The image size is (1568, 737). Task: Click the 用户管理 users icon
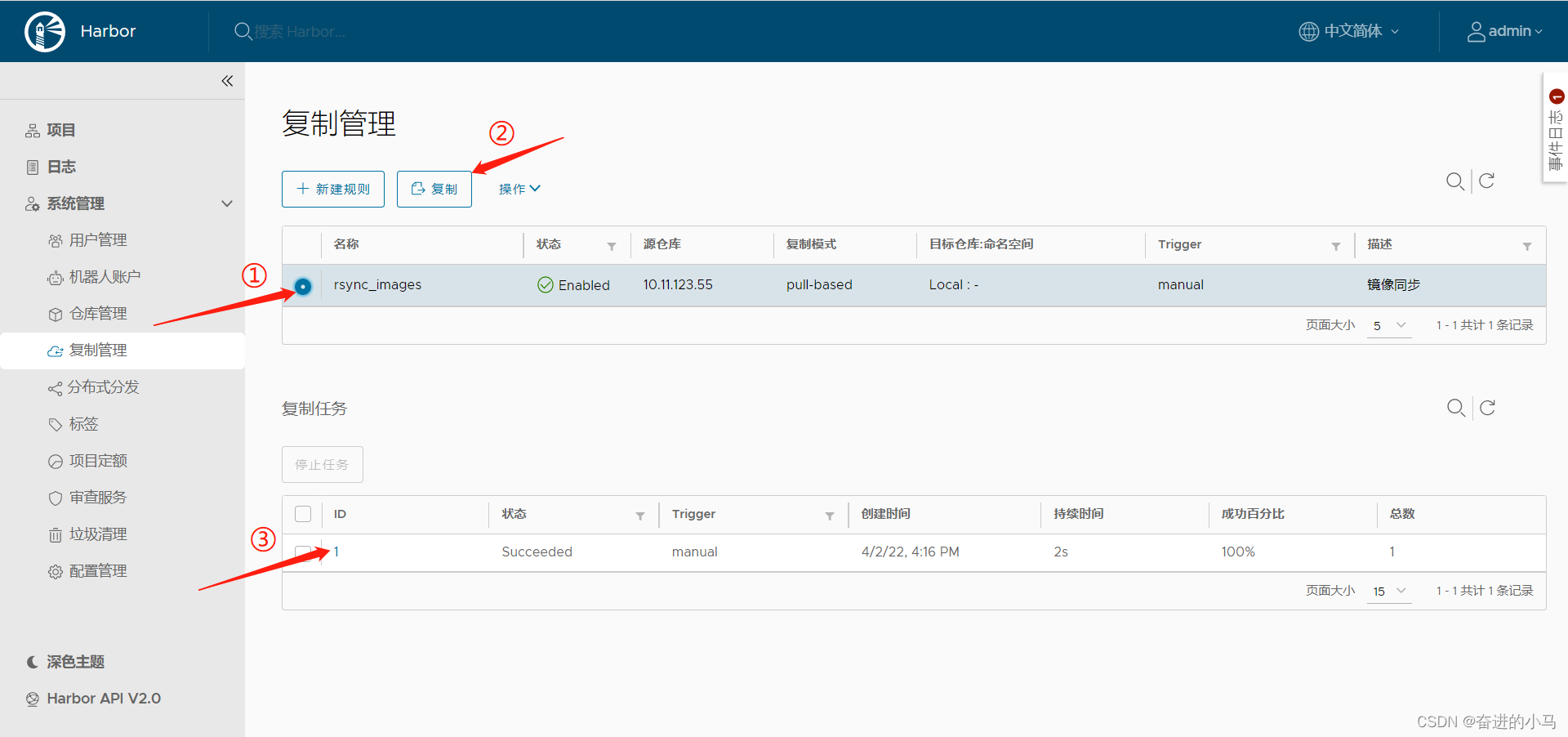(56, 241)
